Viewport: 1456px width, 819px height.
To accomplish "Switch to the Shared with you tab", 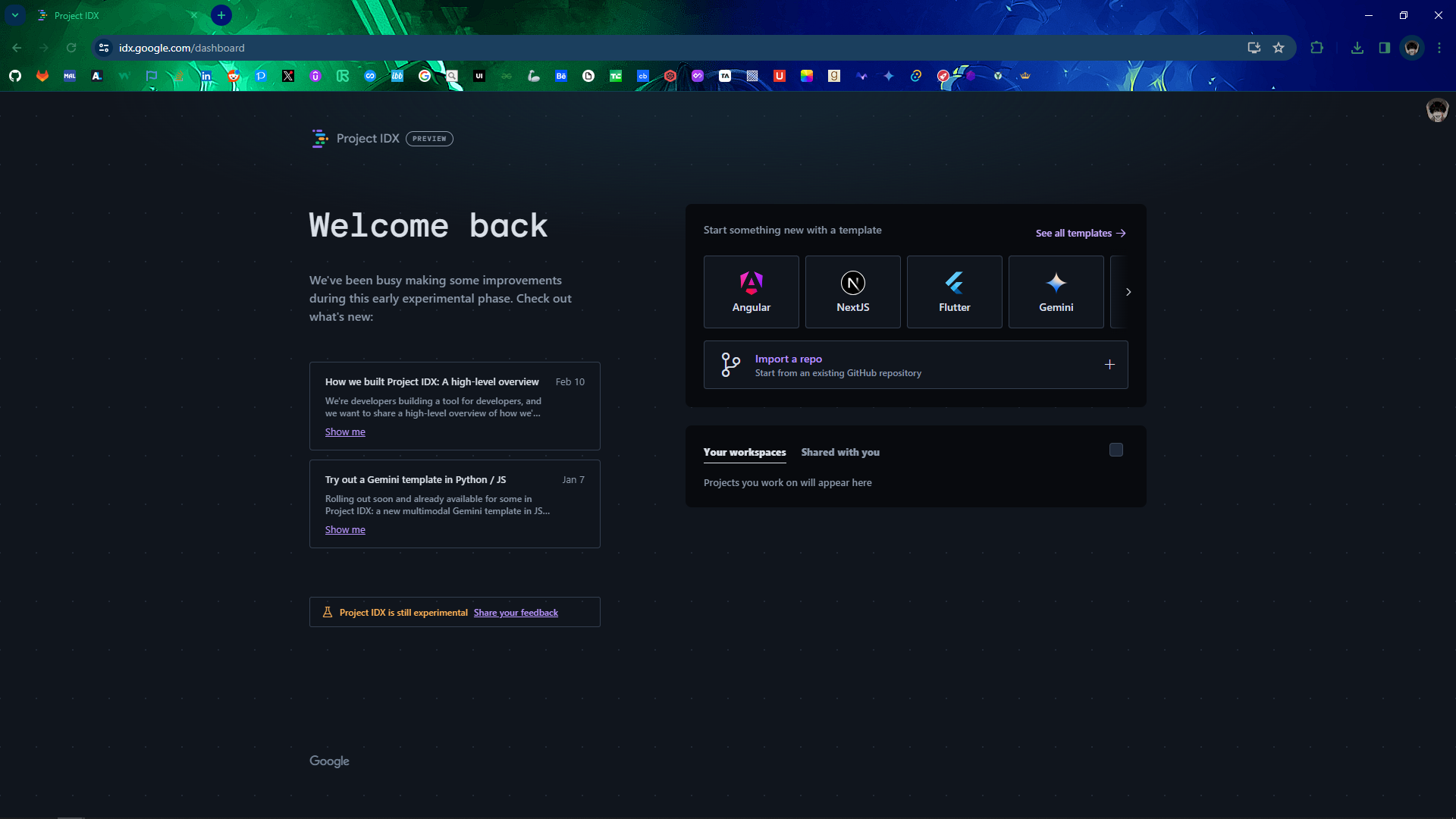I will coord(840,452).
